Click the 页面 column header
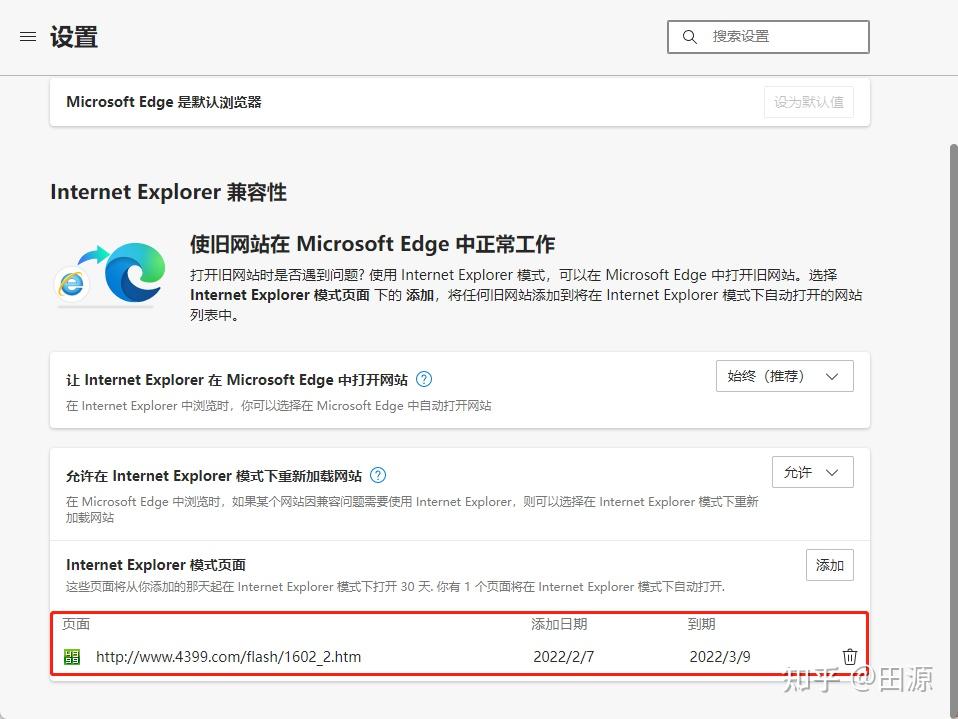 coord(76,624)
